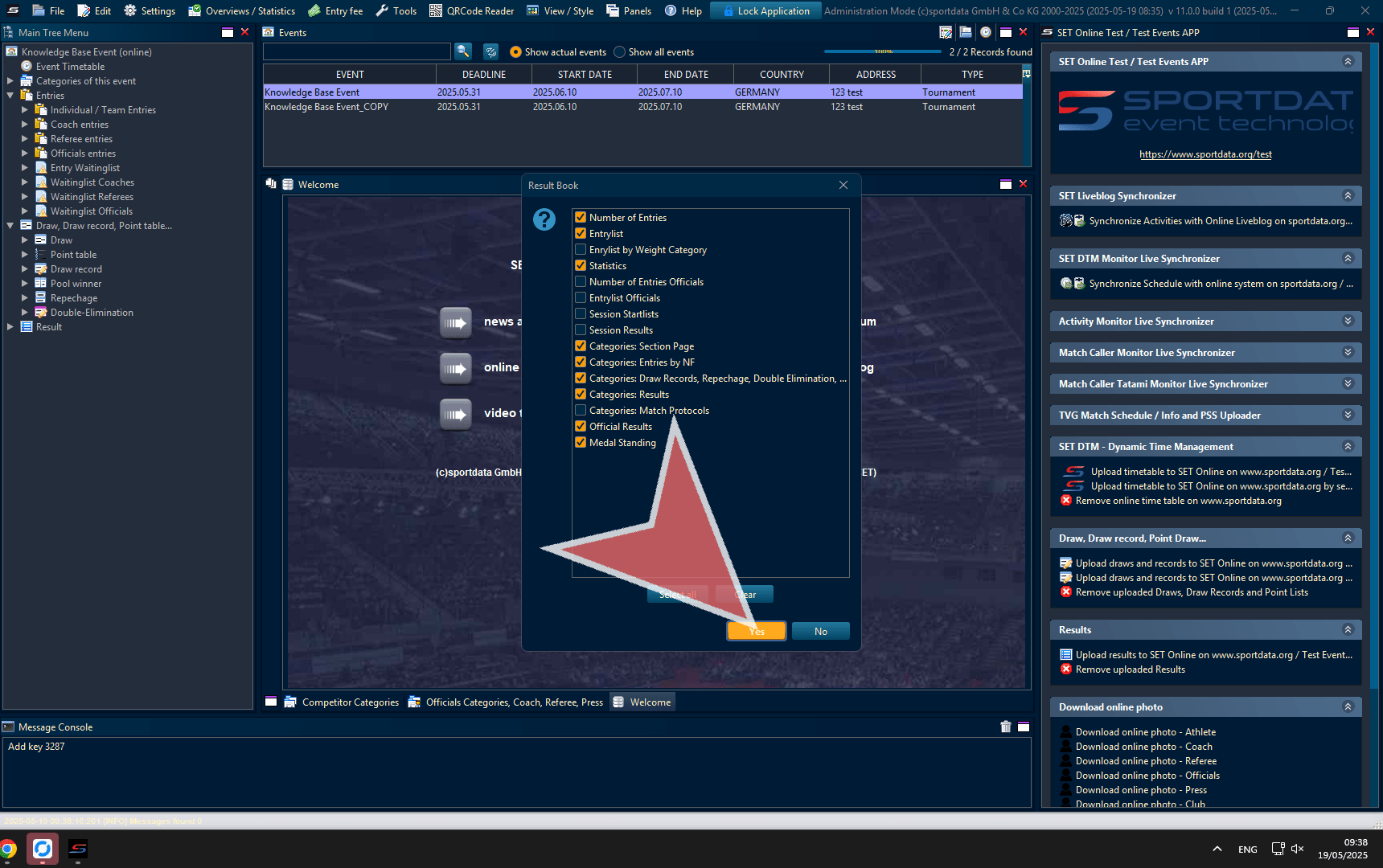Open the sportdata.org/test hyperlink
Viewport: 1383px width, 868px height.
click(x=1205, y=154)
